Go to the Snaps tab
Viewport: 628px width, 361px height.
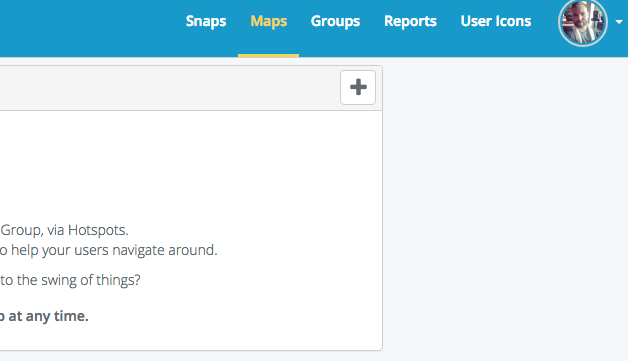pyautogui.click(x=206, y=21)
